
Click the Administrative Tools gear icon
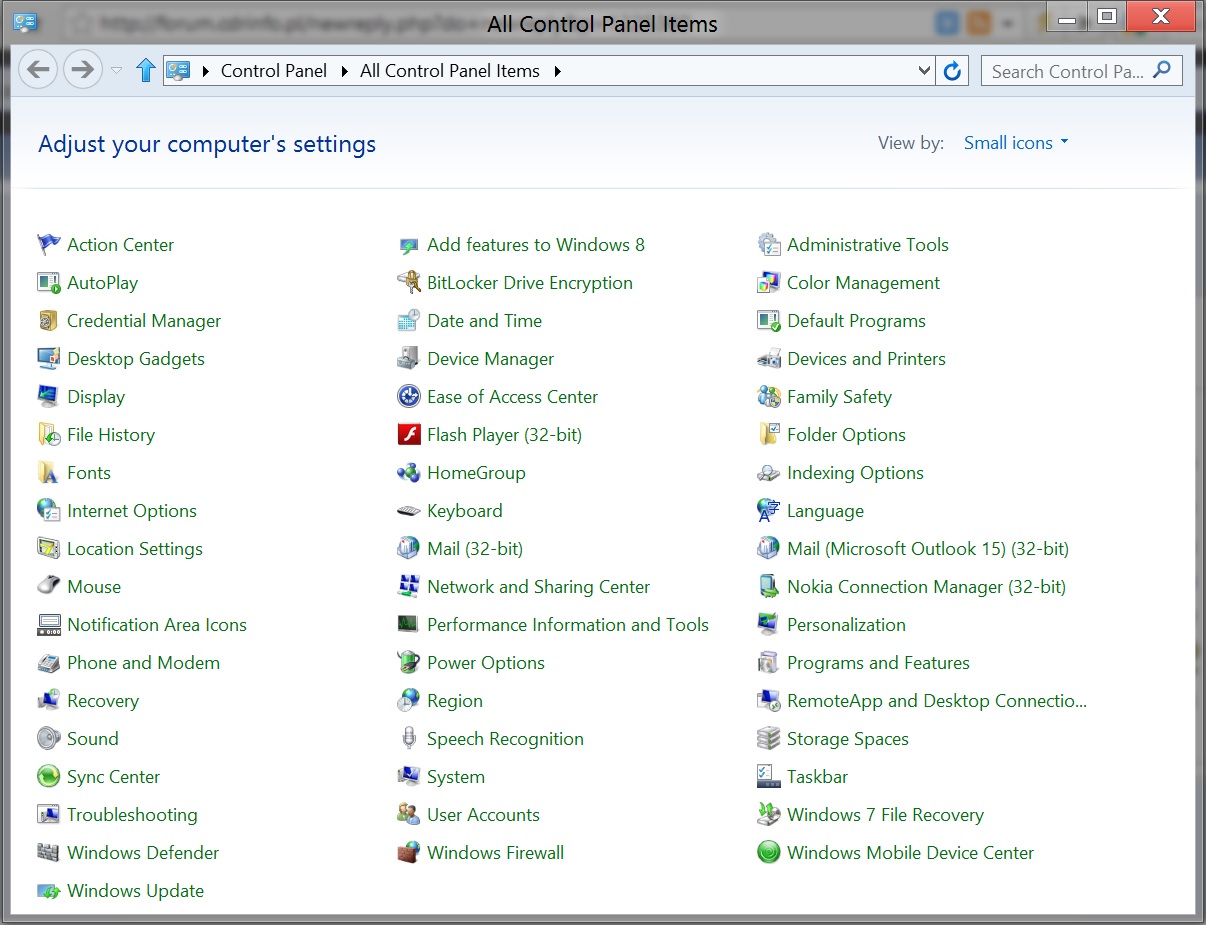(768, 244)
